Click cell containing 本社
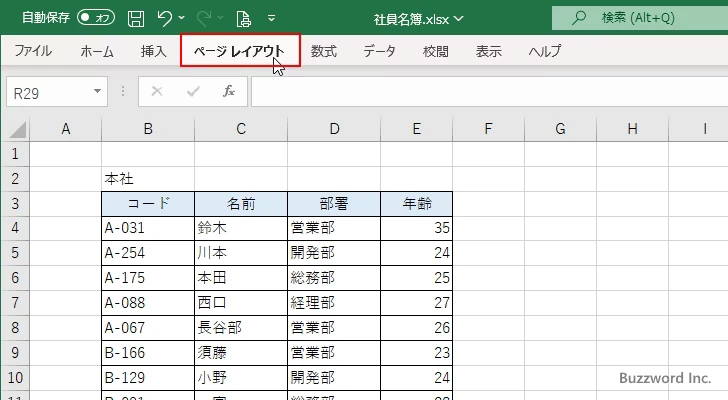Viewport: 728px width, 400px height. [x=148, y=179]
